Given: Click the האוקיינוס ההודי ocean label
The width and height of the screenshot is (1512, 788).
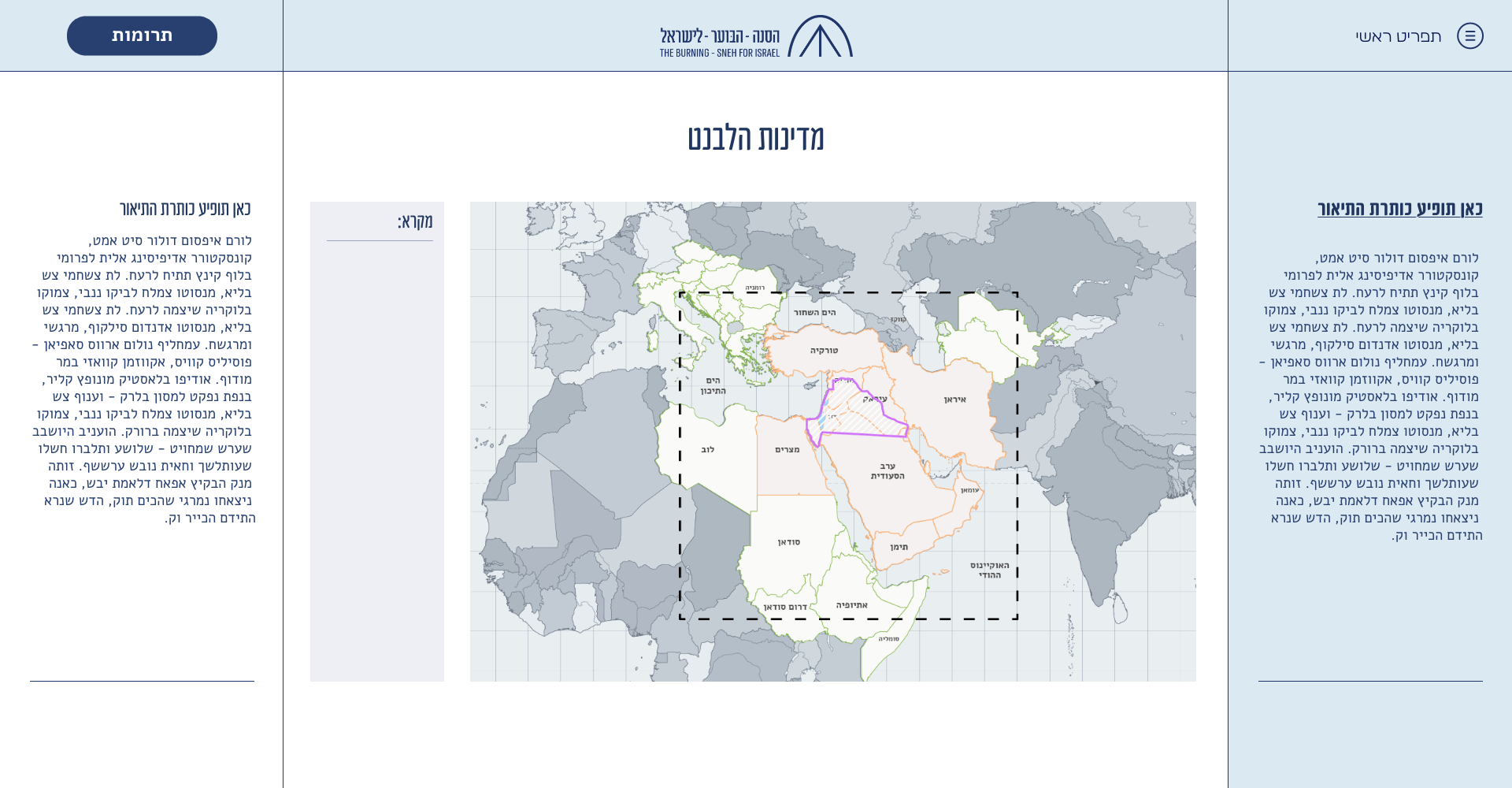Looking at the screenshot, I should pyautogui.click(x=989, y=570).
